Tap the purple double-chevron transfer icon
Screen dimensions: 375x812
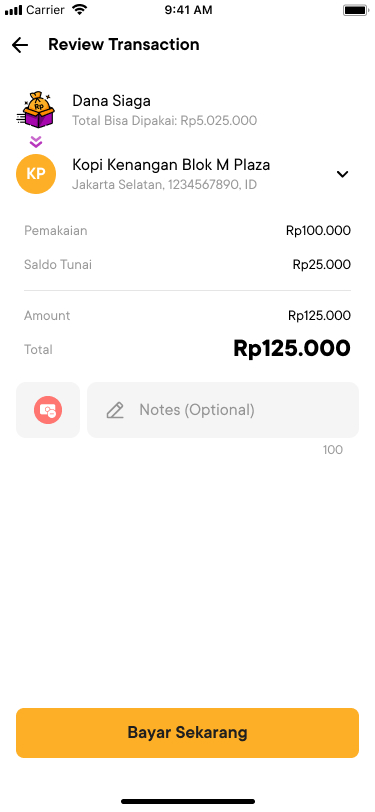coord(36,141)
